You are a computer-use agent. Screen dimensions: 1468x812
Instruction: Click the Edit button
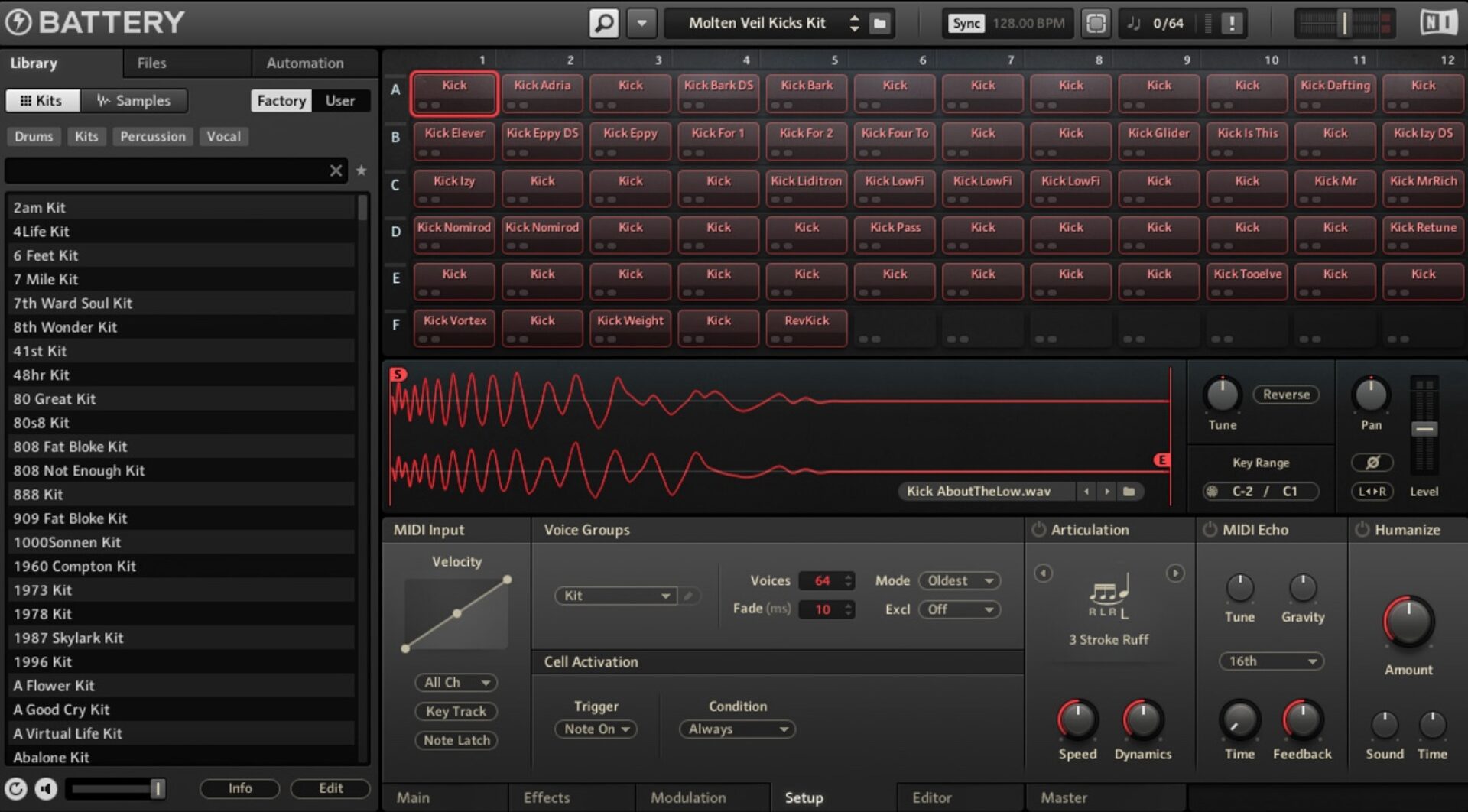click(330, 788)
